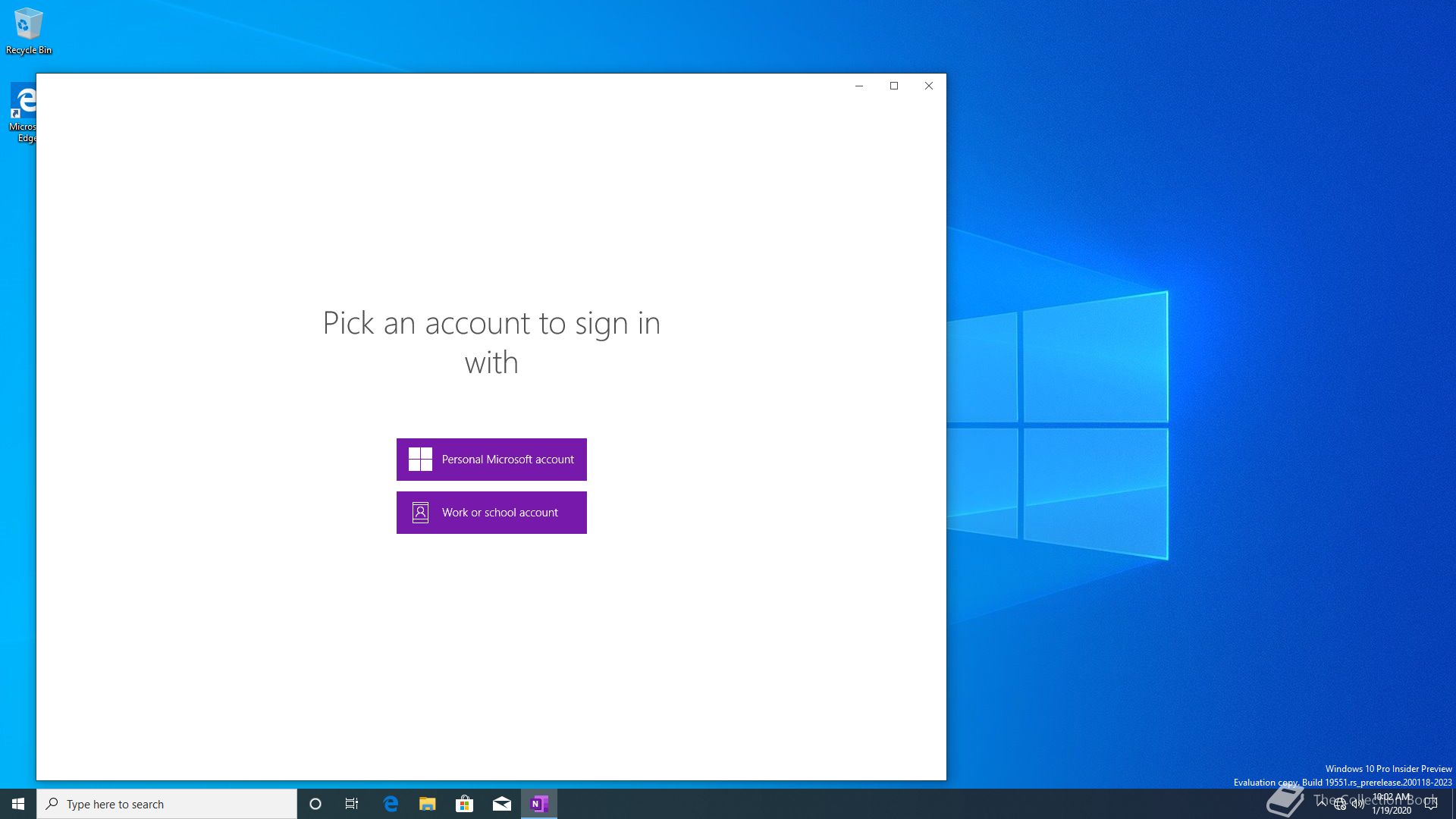Launch Edge from the taskbar
This screenshot has height=819, width=1456.
coord(391,804)
